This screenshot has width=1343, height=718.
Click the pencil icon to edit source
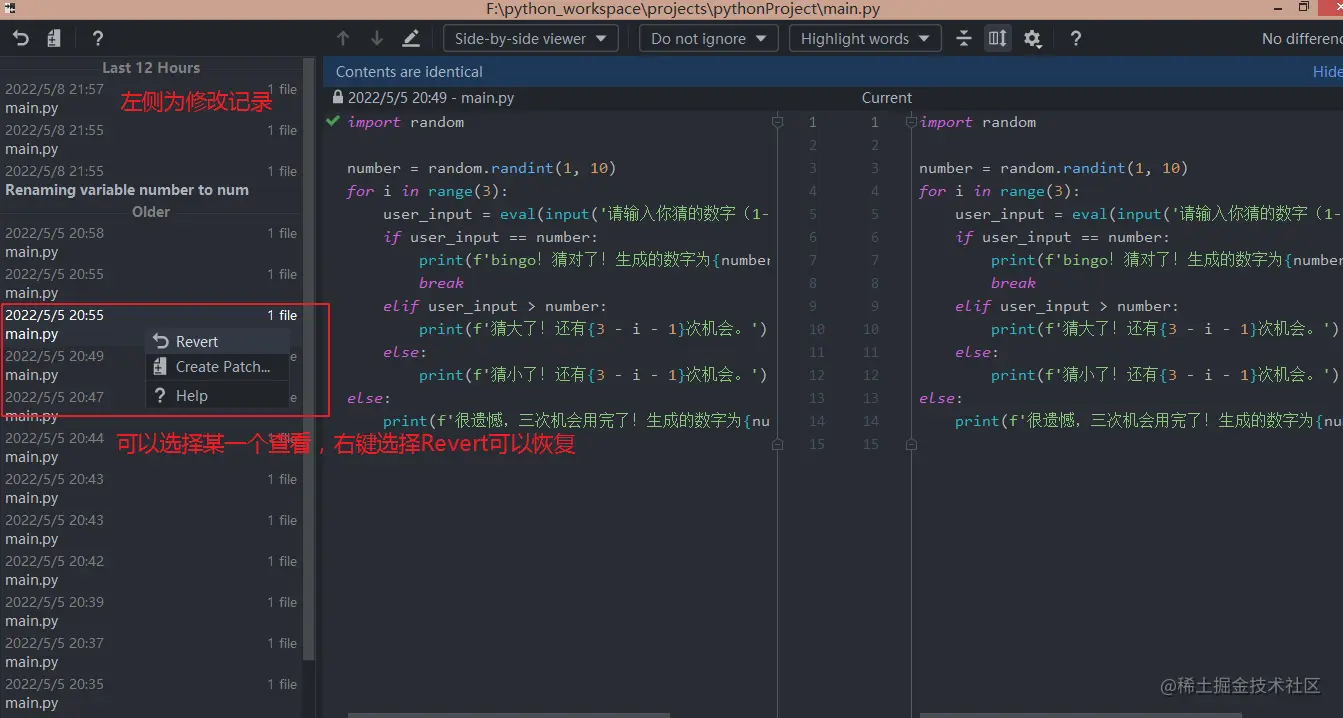(411, 38)
